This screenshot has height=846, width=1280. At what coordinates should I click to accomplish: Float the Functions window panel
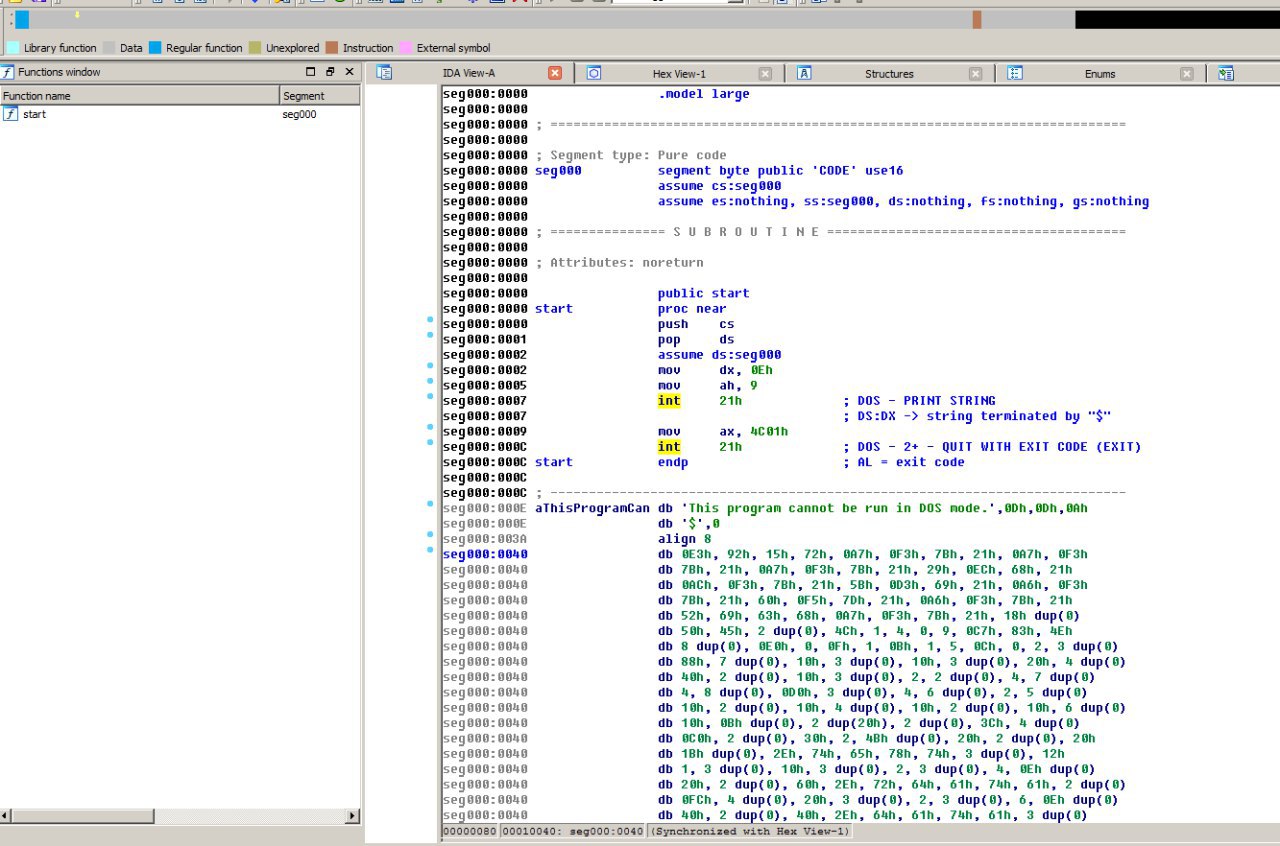pos(329,72)
